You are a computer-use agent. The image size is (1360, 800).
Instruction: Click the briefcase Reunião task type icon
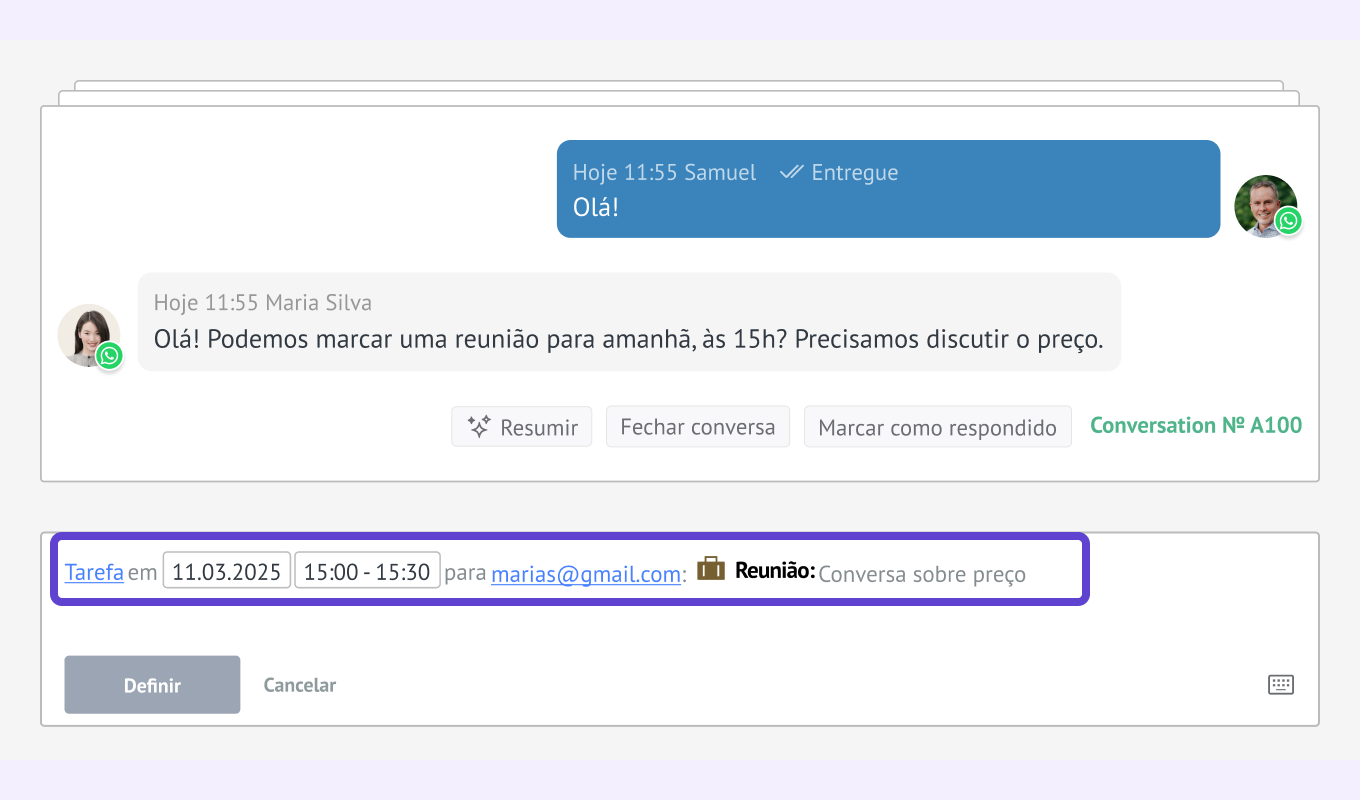coord(711,569)
